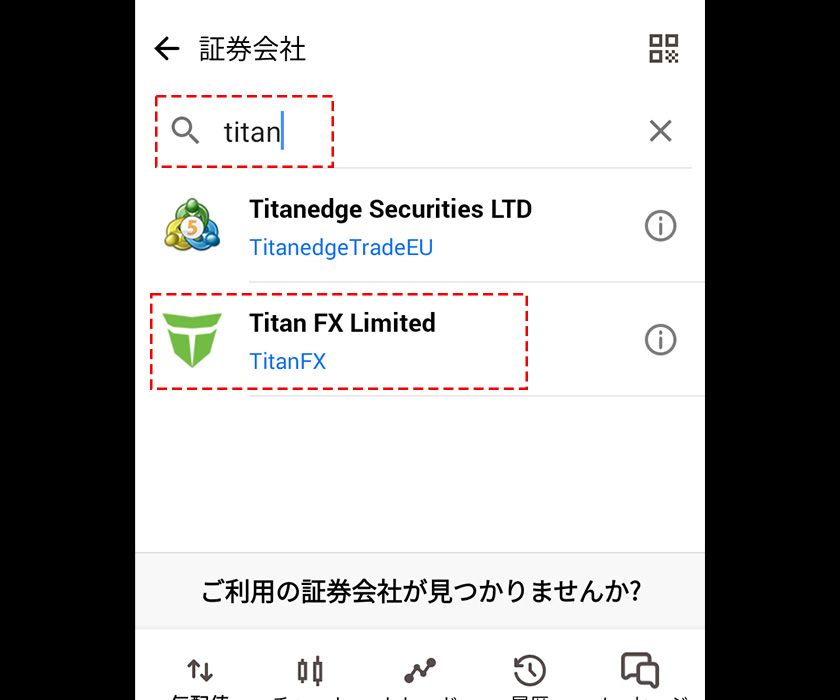This screenshot has width=840, height=700.
Task: Go back using the arrow icon
Action: click(x=167, y=49)
